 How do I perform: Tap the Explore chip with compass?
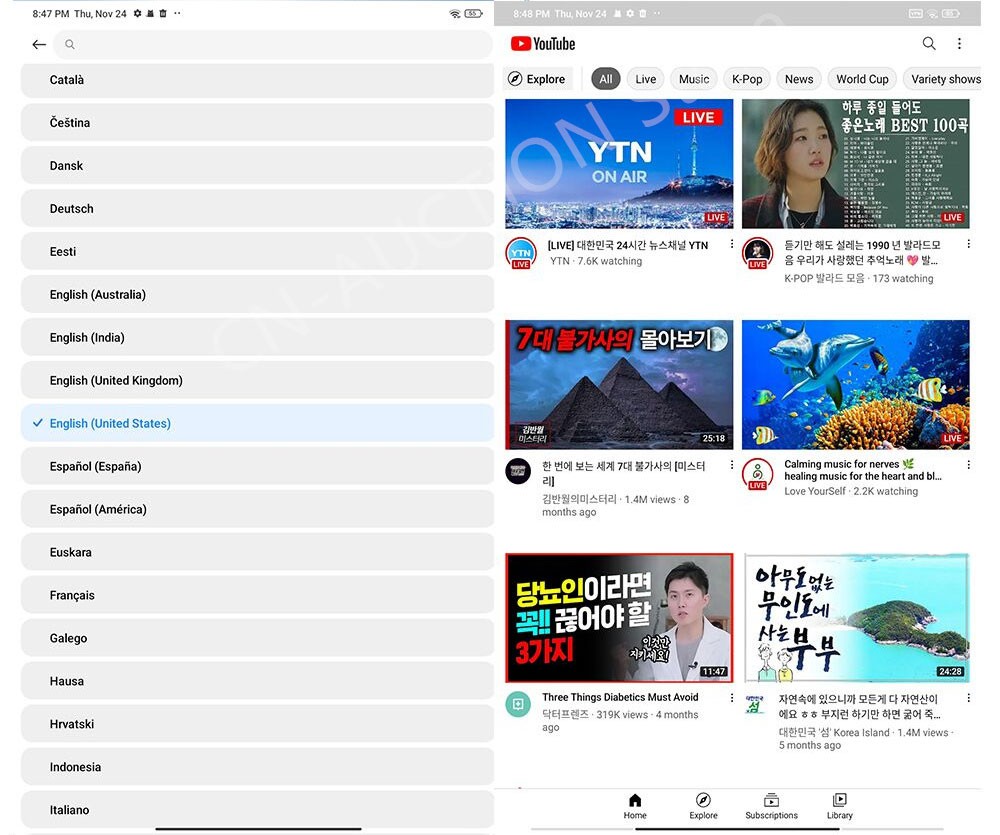pos(537,79)
